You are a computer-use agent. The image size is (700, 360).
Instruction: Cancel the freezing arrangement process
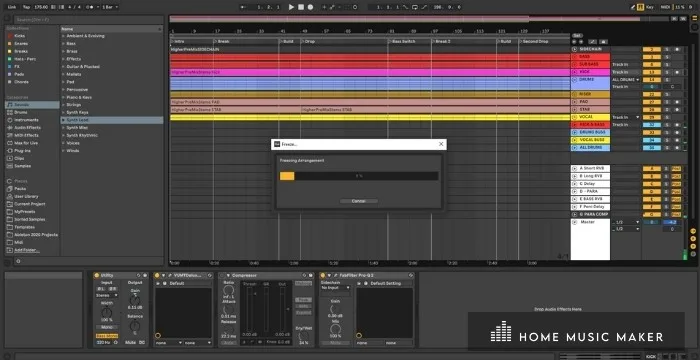pyautogui.click(x=358, y=201)
